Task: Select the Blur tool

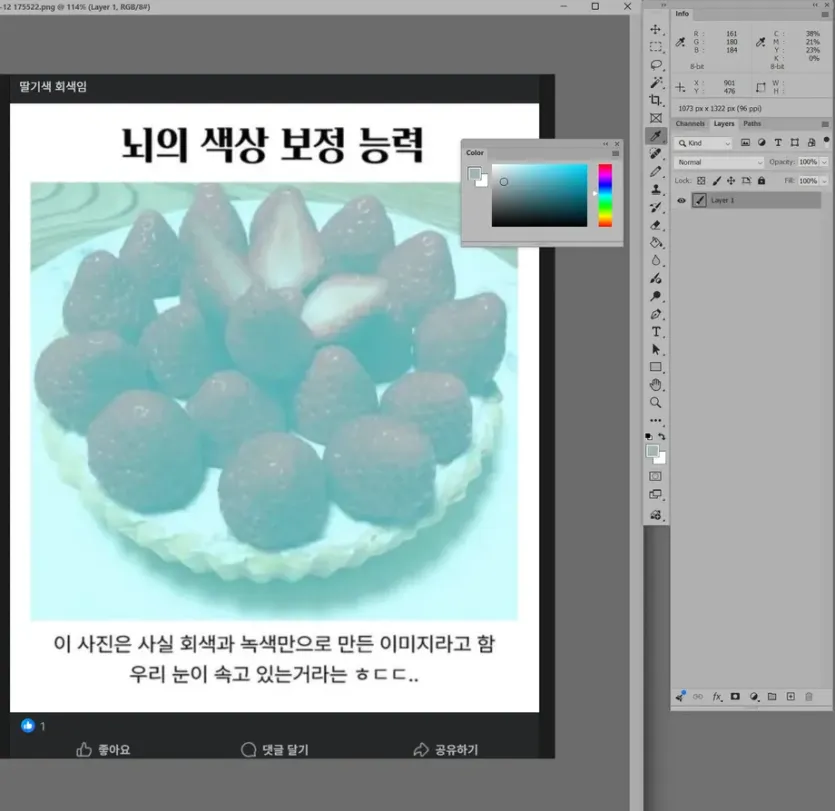Action: [656, 260]
